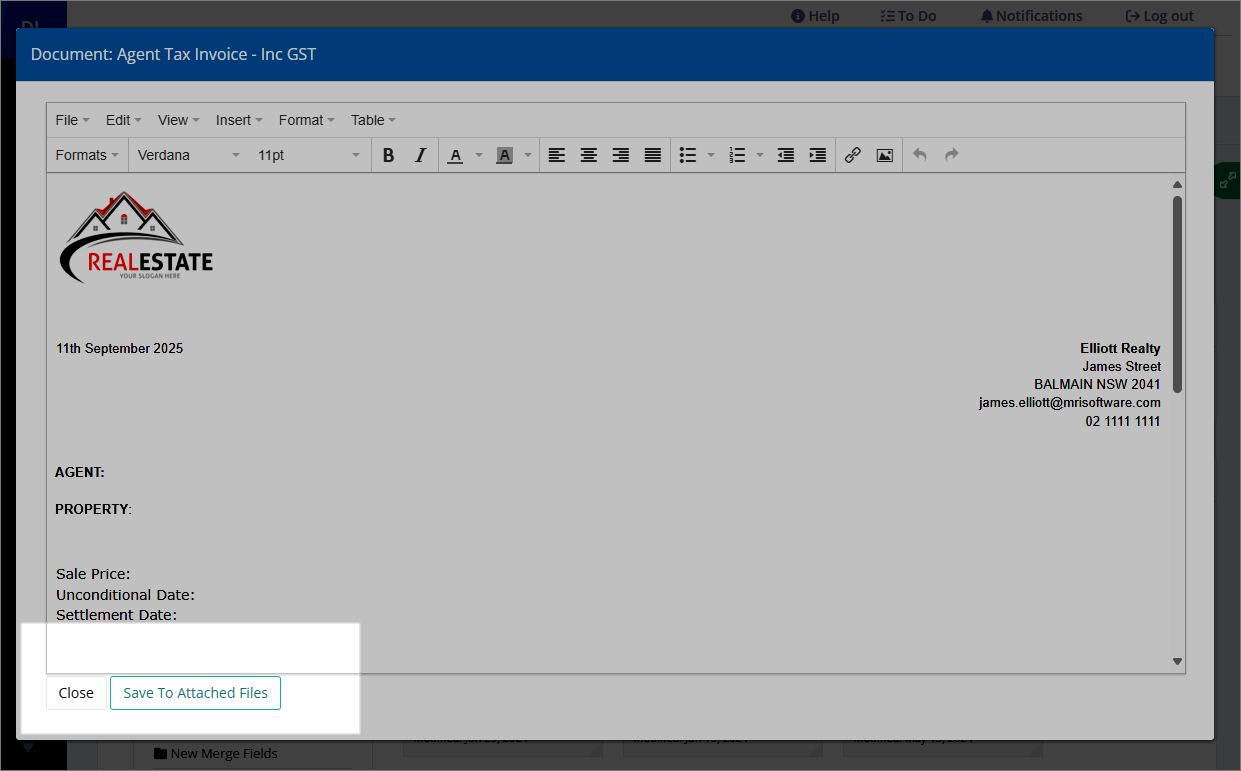The height and width of the screenshot is (771, 1241).
Task: Insert an image into document
Action: (885, 155)
